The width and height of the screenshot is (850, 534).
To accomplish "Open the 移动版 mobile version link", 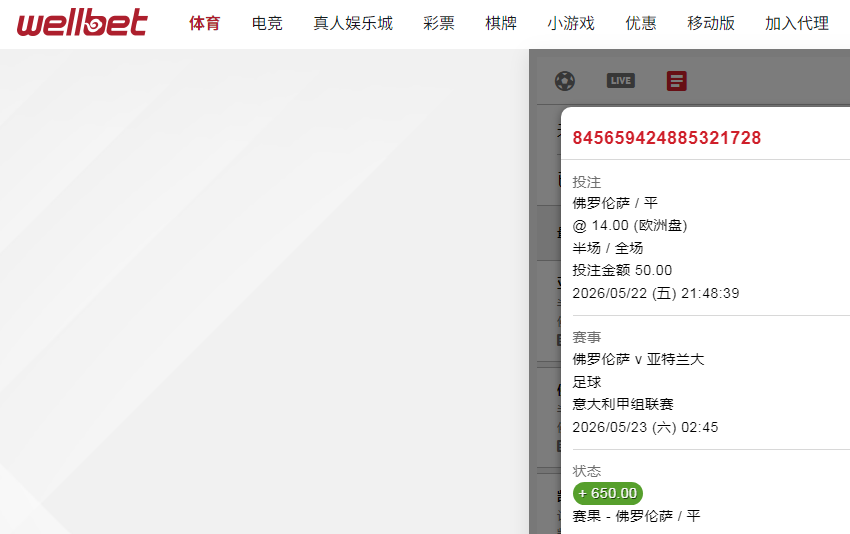I will coord(711,23).
